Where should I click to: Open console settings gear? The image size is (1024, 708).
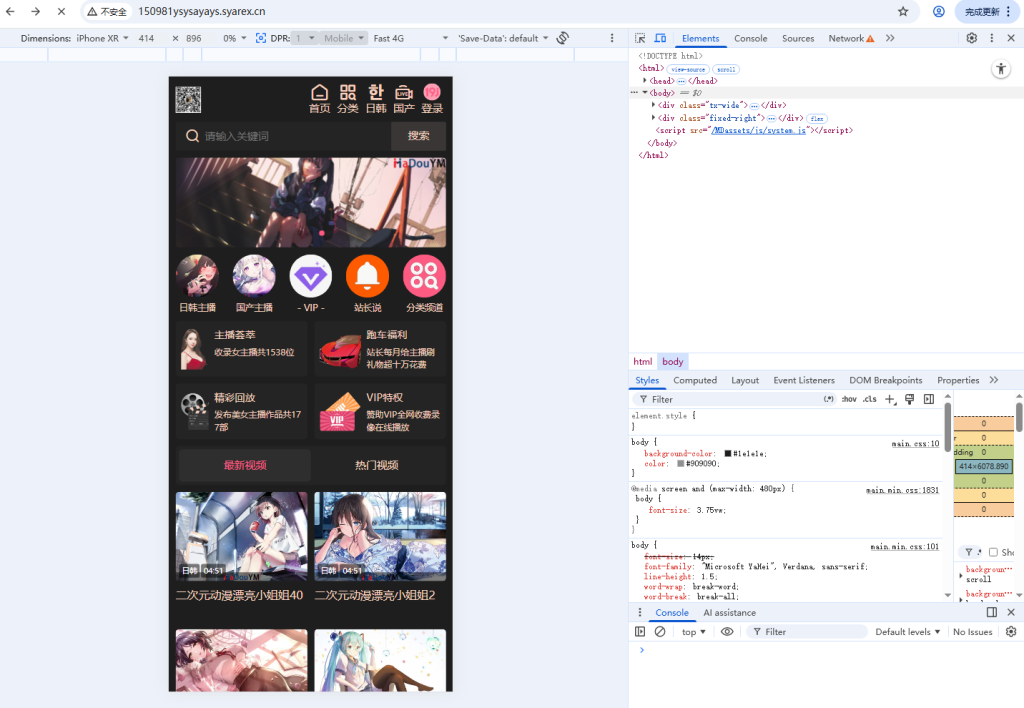pos(1011,632)
